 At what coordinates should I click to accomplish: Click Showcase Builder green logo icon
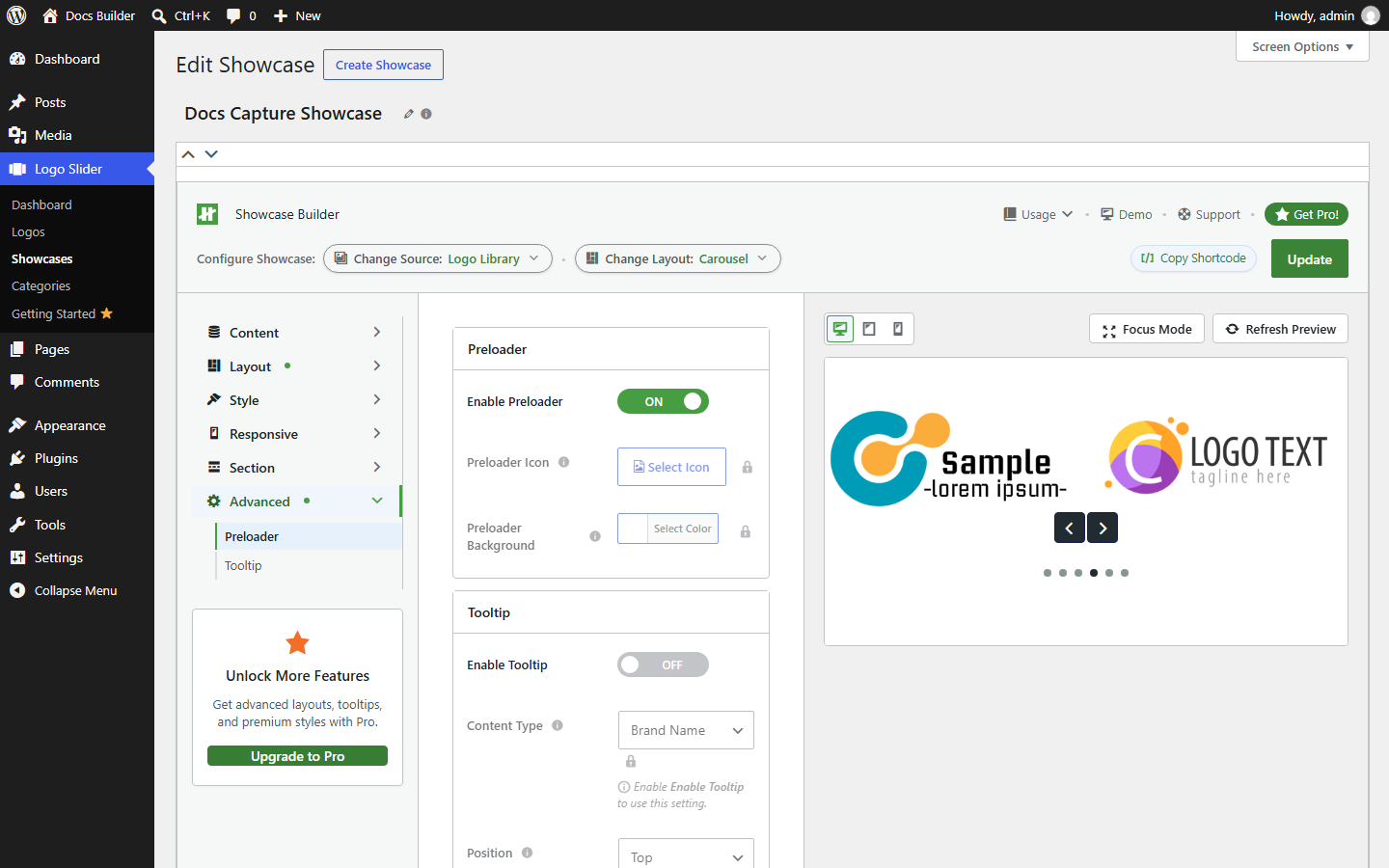point(207,214)
